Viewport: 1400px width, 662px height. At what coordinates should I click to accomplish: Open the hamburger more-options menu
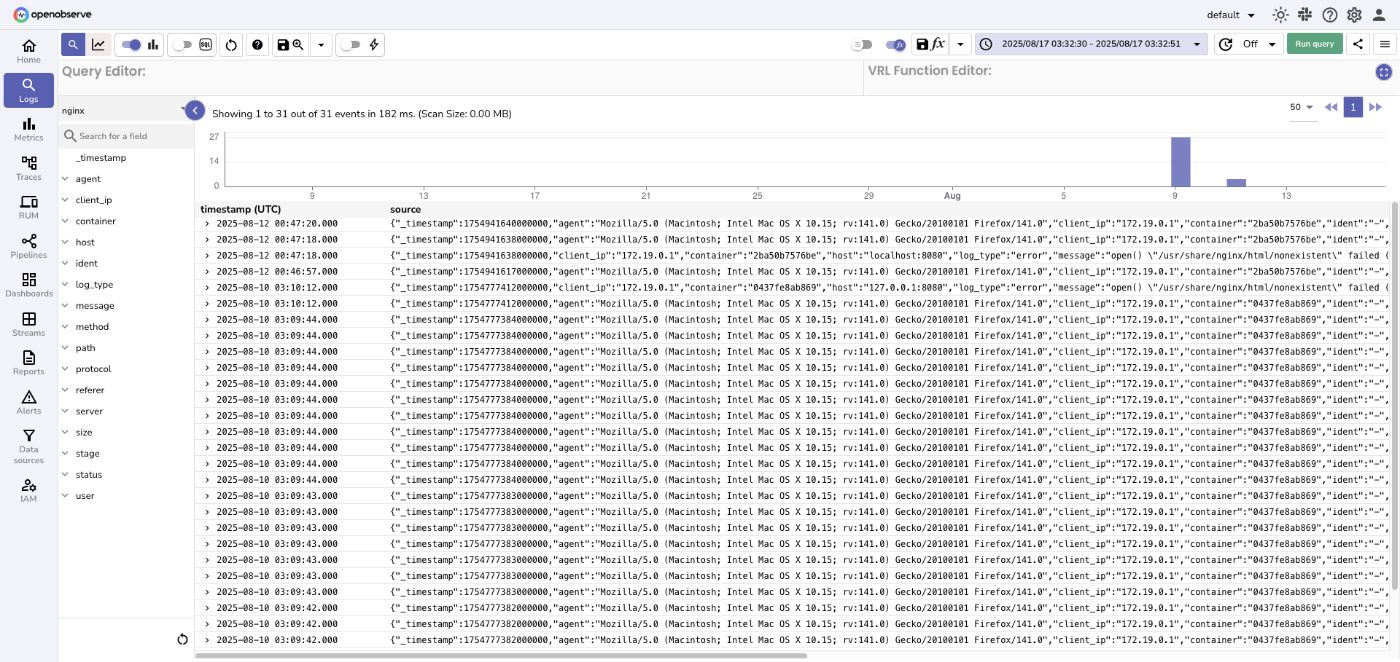pos(1385,44)
